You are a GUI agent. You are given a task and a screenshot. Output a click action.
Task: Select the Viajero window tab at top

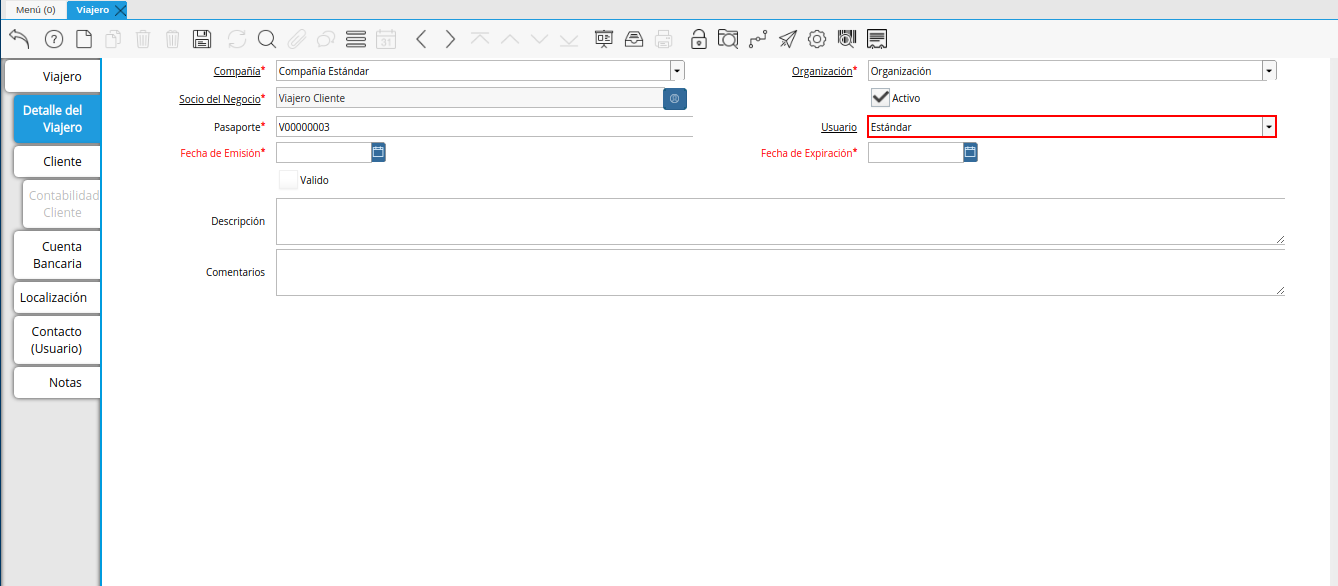(x=92, y=10)
